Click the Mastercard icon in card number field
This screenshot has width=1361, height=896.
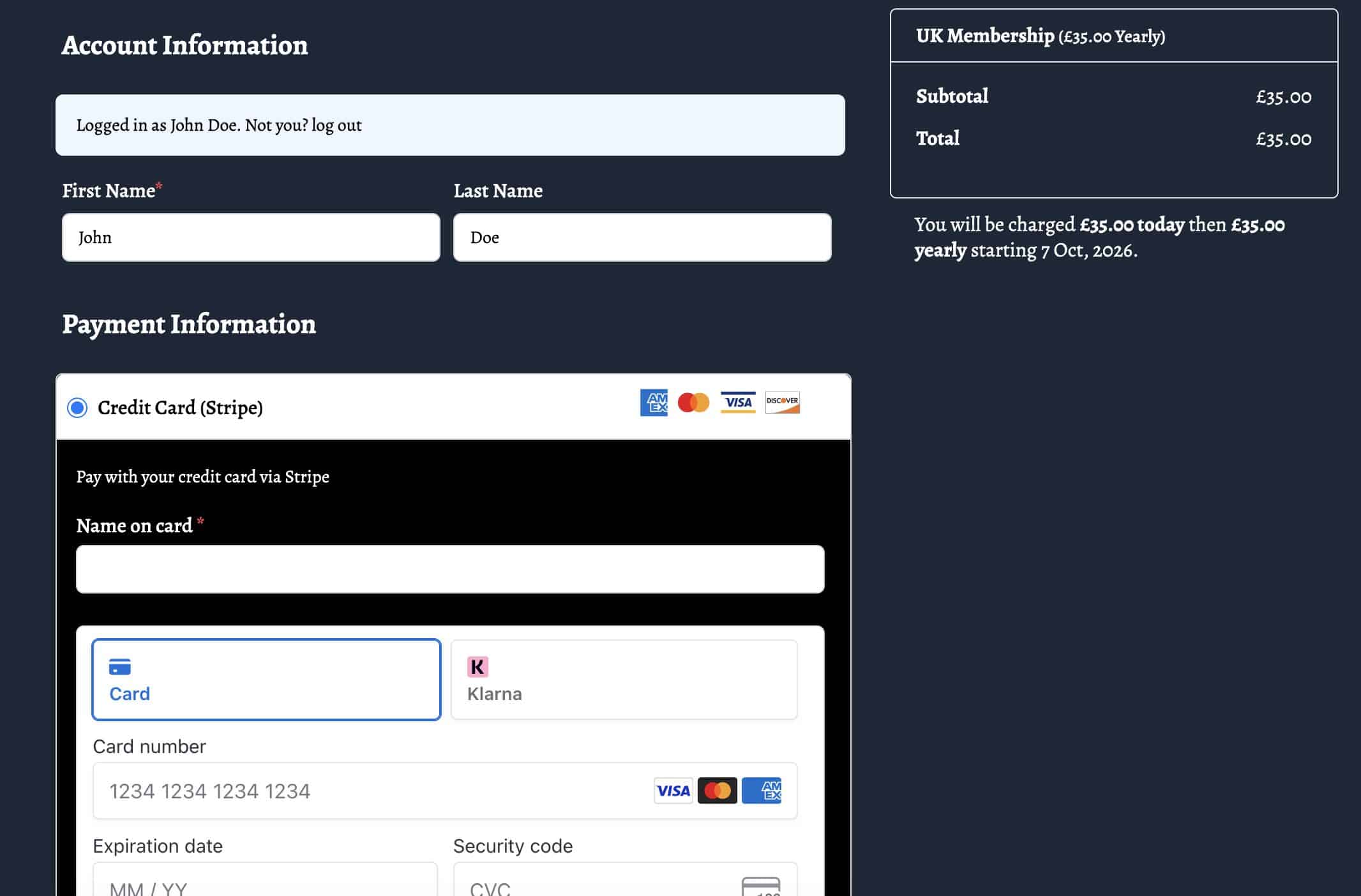point(718,791)
